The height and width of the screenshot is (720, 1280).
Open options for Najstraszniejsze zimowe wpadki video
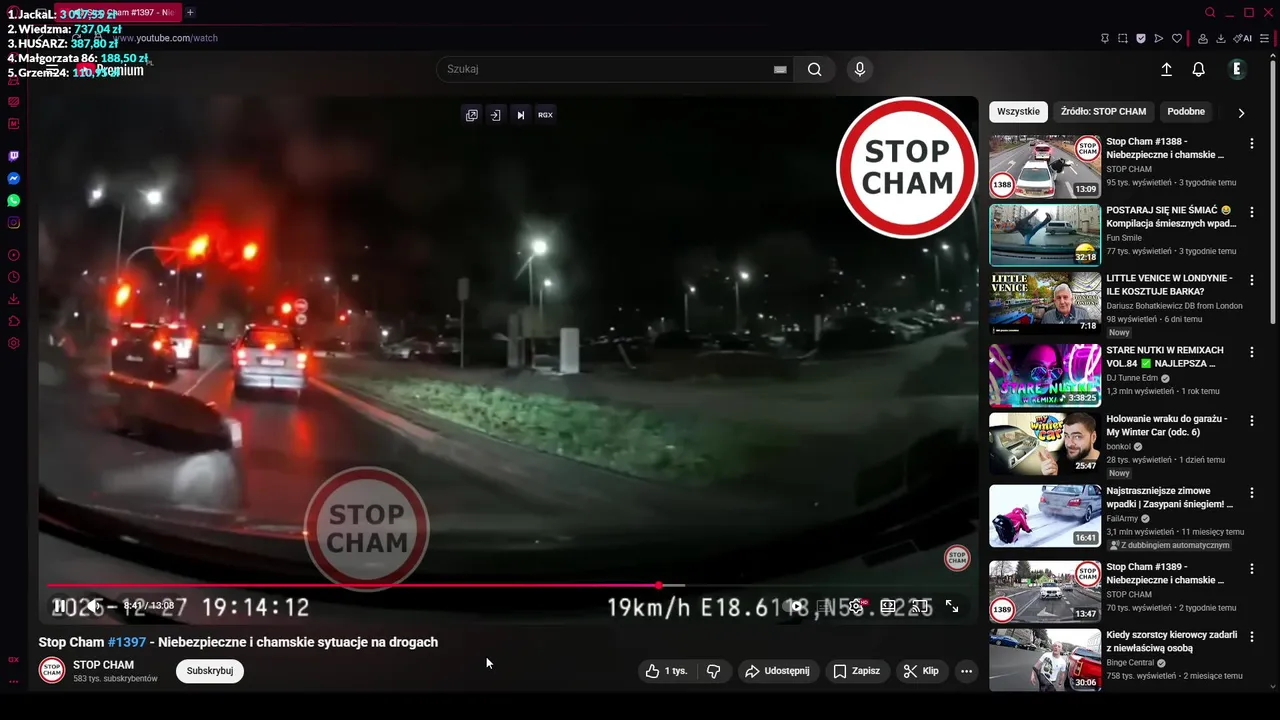[1251, 493]
